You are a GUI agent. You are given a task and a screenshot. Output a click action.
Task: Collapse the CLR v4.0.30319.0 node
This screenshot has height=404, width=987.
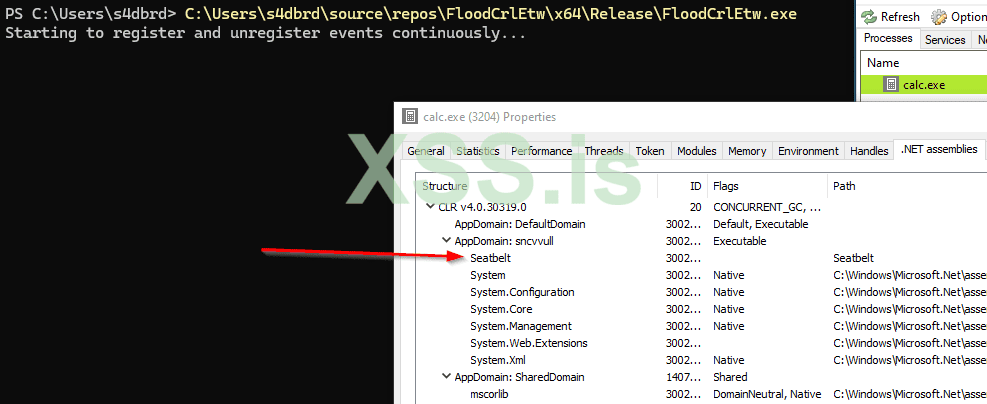(431, 206)
